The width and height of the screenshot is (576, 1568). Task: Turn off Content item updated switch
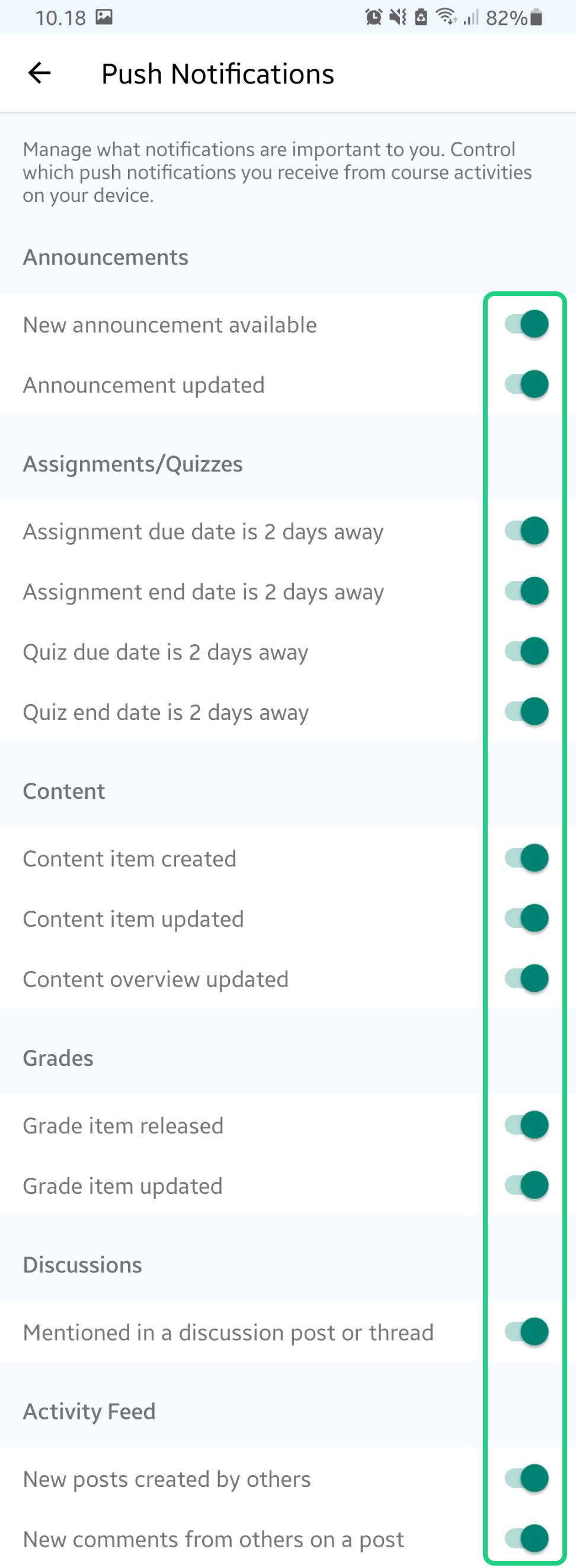(527, 918)
